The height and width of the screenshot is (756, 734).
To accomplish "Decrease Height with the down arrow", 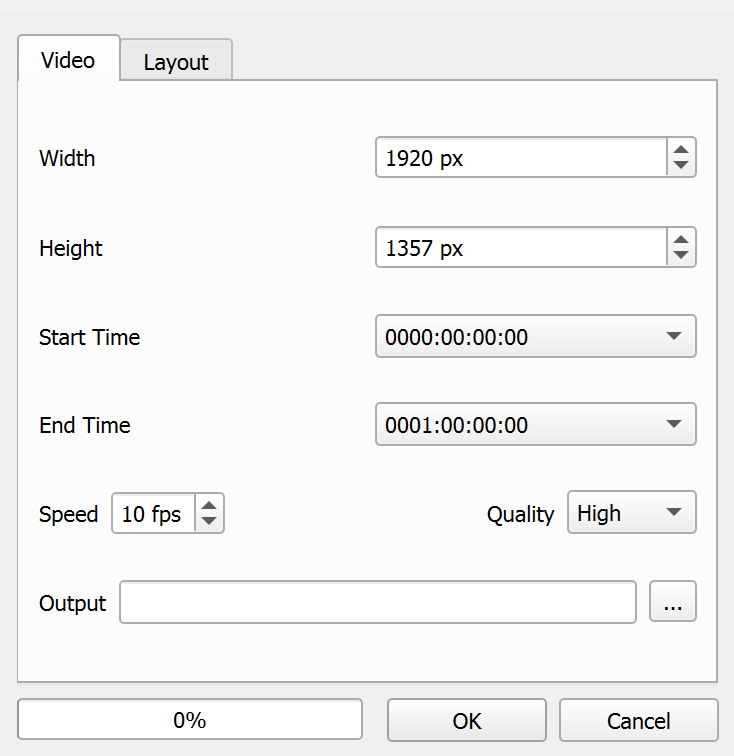I will pyautogui.click(x=681, y=256).
